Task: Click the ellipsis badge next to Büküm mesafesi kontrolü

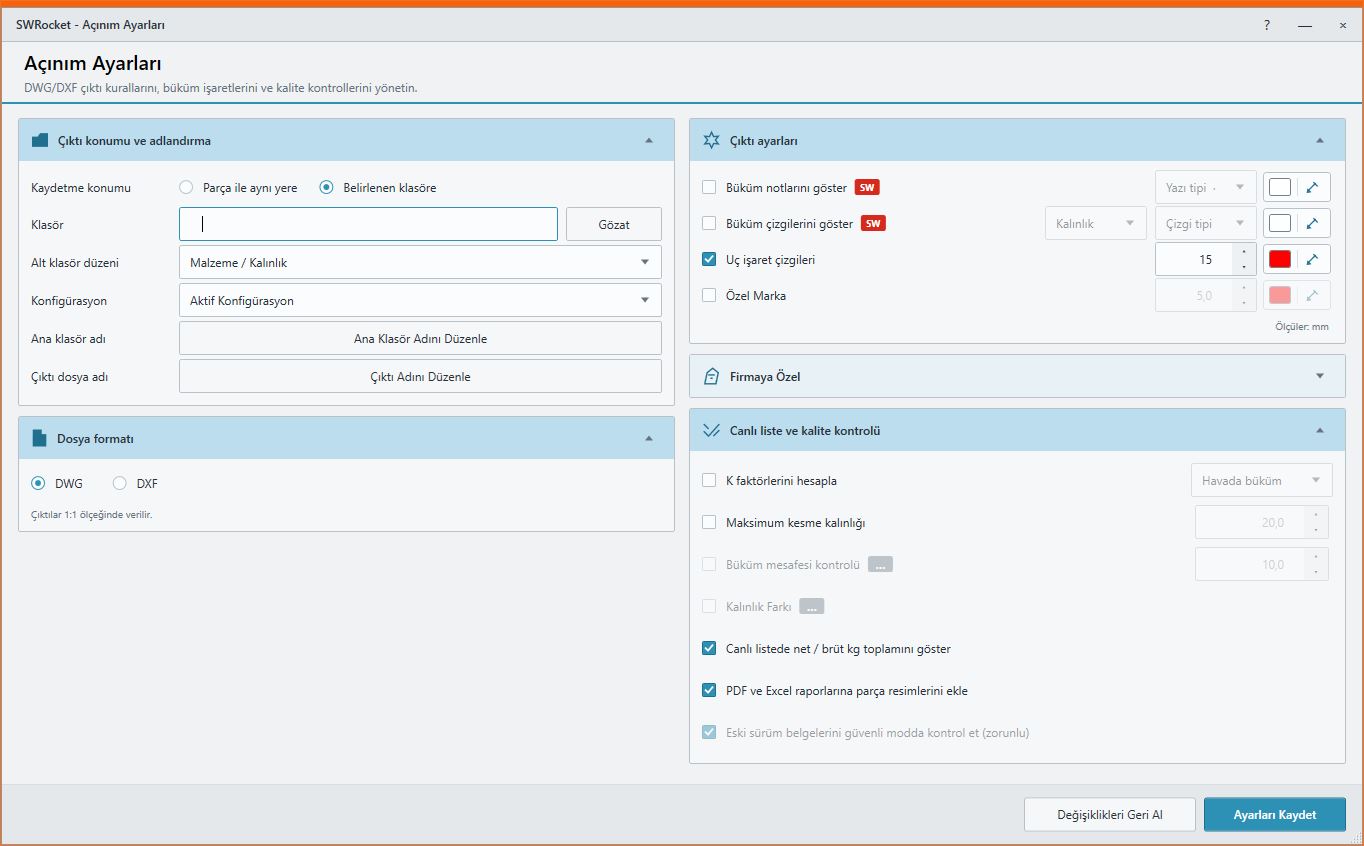Action: tap(880, 564)
